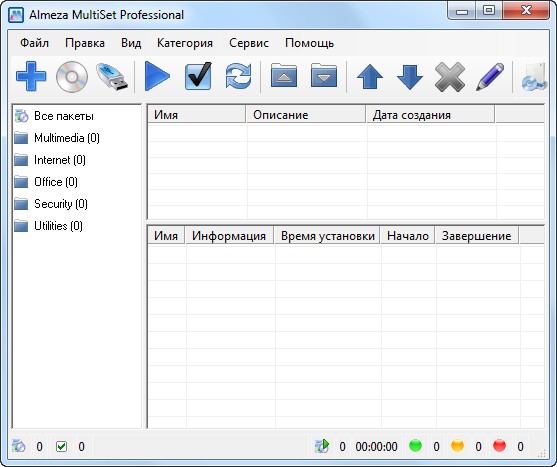Move package up with blue up arrow
Viewport: 557px width, 467px height.
click(x=370, y=76)
